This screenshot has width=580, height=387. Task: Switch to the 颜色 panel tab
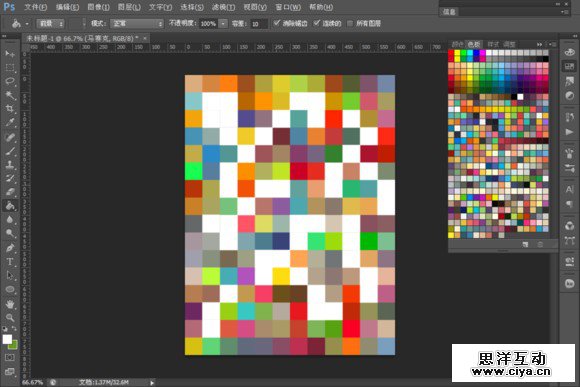457,44
